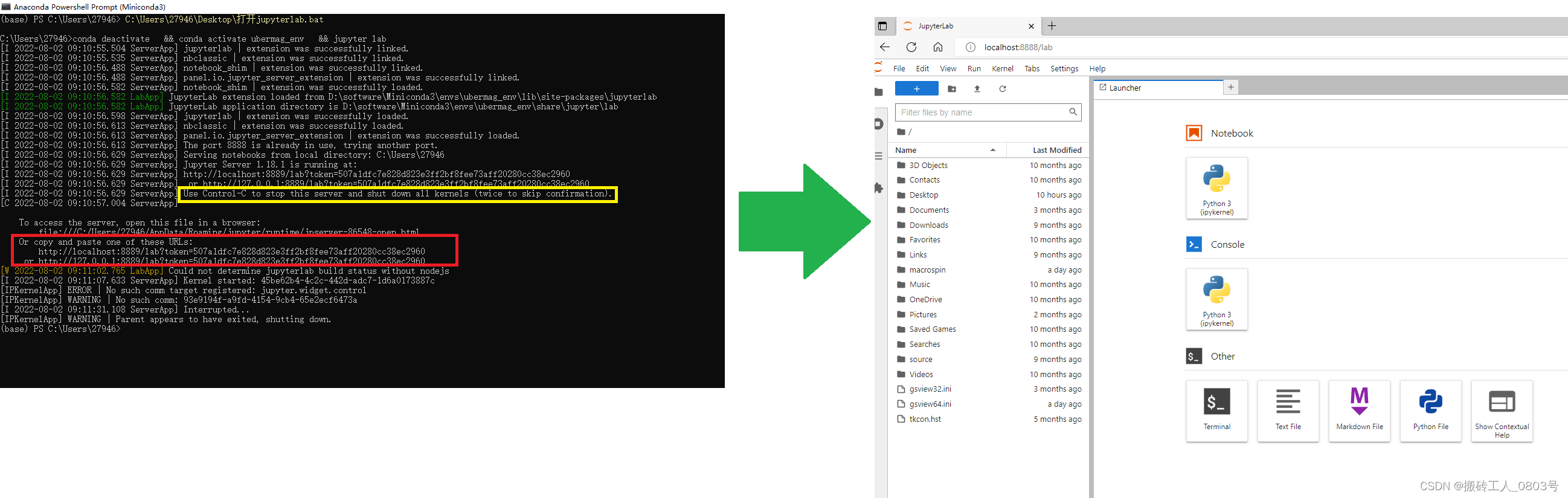1568x498 pixels.
Task: Create a new Text File
Action: click(1288, 411)
